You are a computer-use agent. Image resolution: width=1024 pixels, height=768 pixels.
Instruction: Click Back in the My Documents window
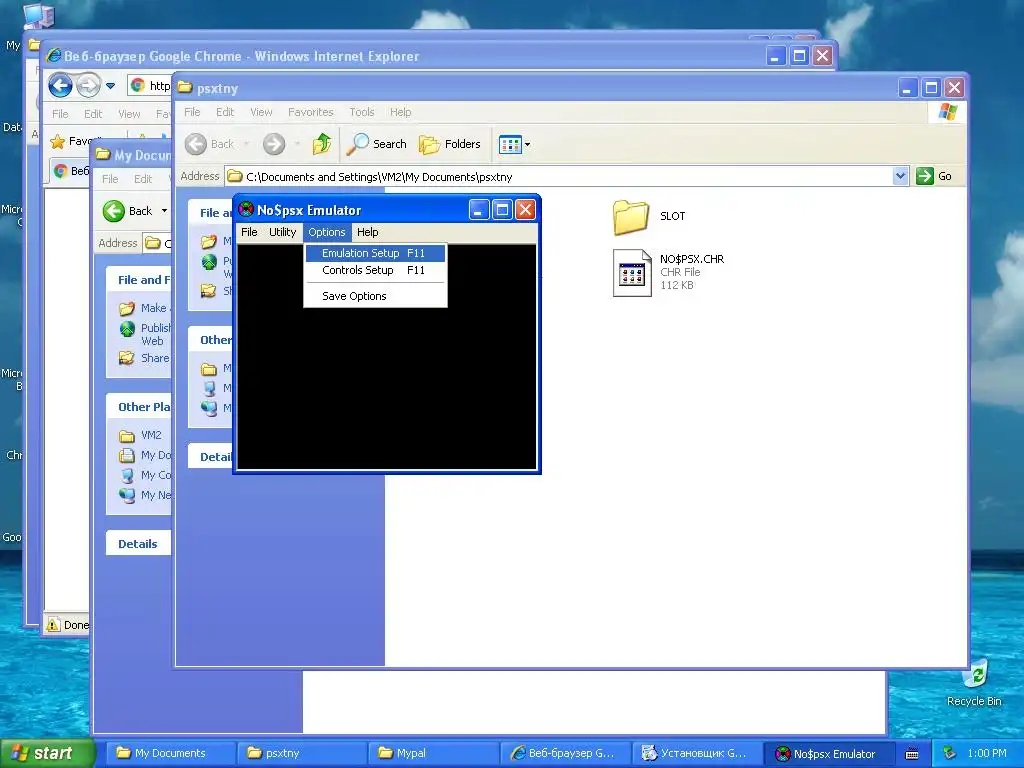point(127,211)
